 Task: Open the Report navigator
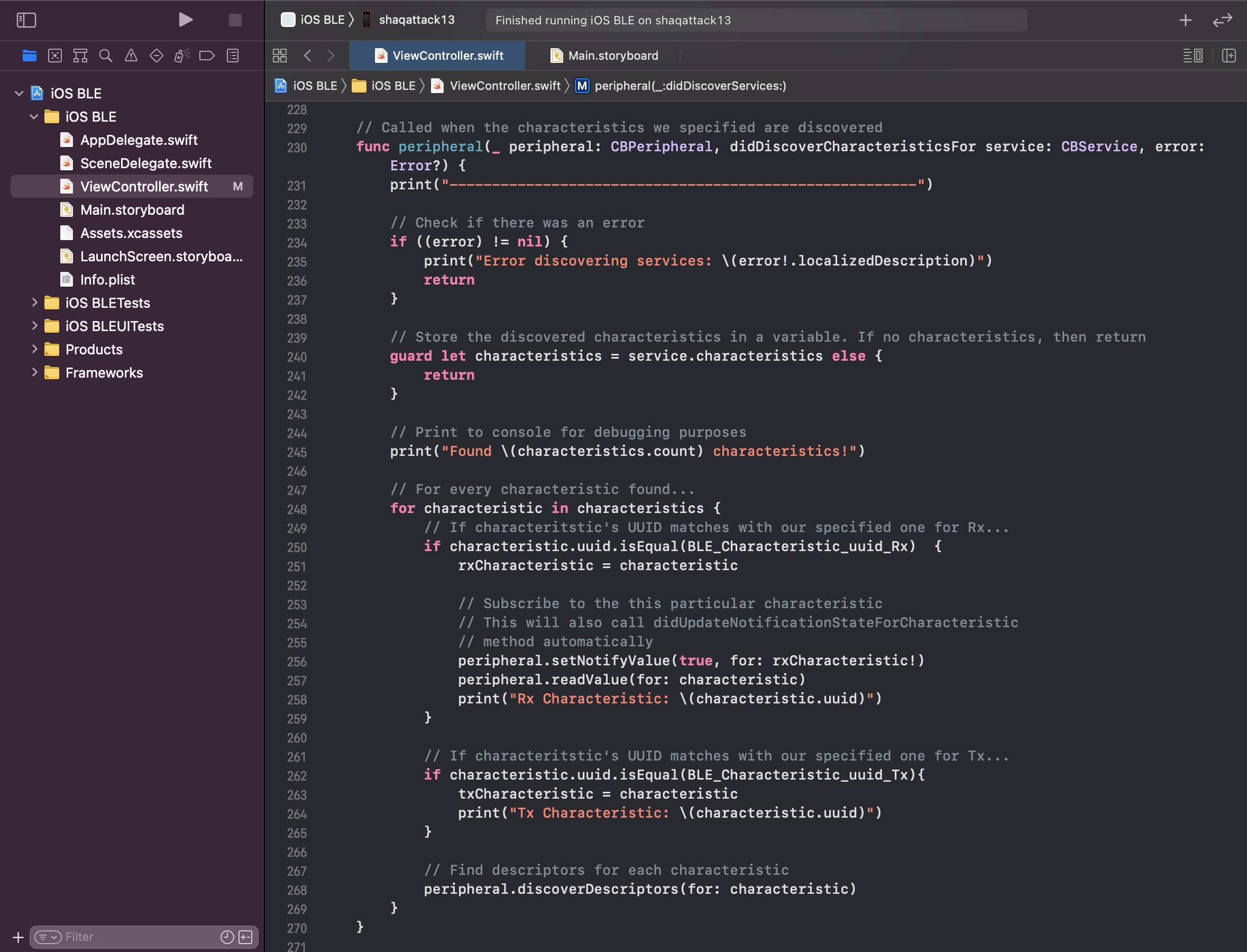coord(233,56)
